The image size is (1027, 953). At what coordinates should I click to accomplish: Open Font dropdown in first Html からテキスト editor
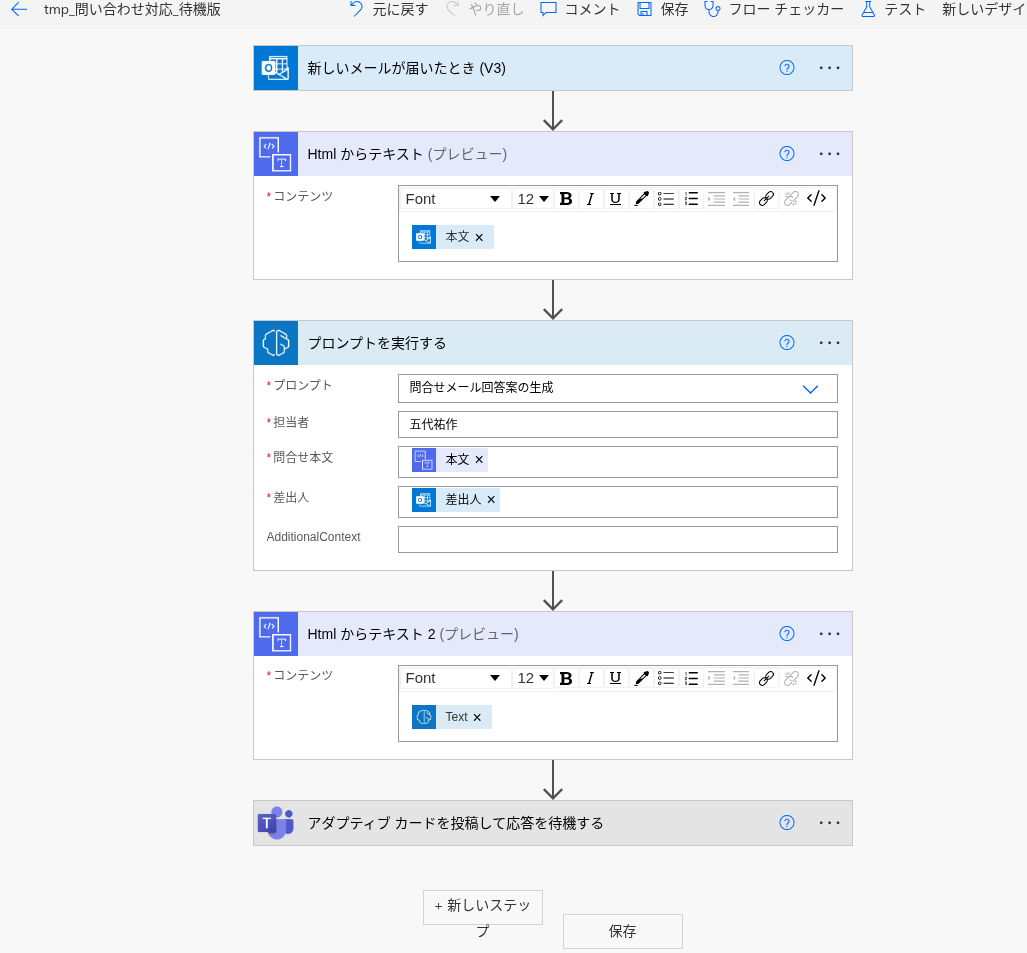click(x=452, y=199)
